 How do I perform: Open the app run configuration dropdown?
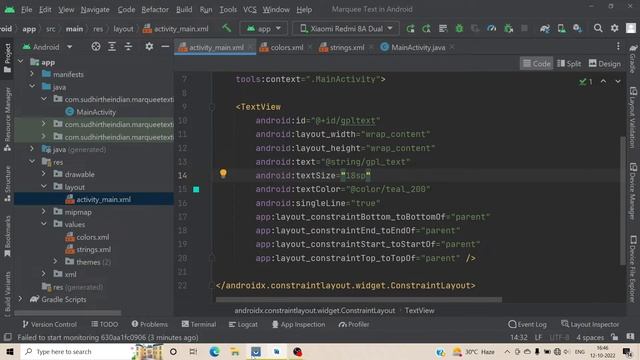pyautogui.click(x=264, y=29)
